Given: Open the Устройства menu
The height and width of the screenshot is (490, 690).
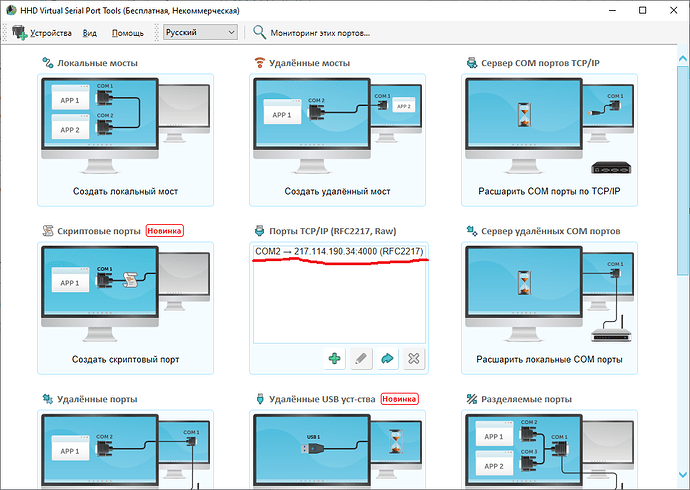Looking at the screenshot, I should tap(51, 33).
